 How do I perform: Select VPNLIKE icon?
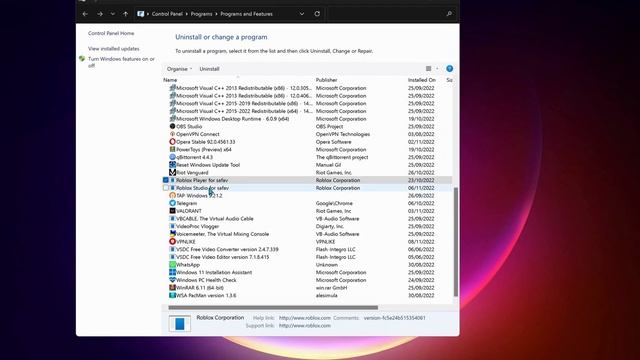click(x=172, y=242)
